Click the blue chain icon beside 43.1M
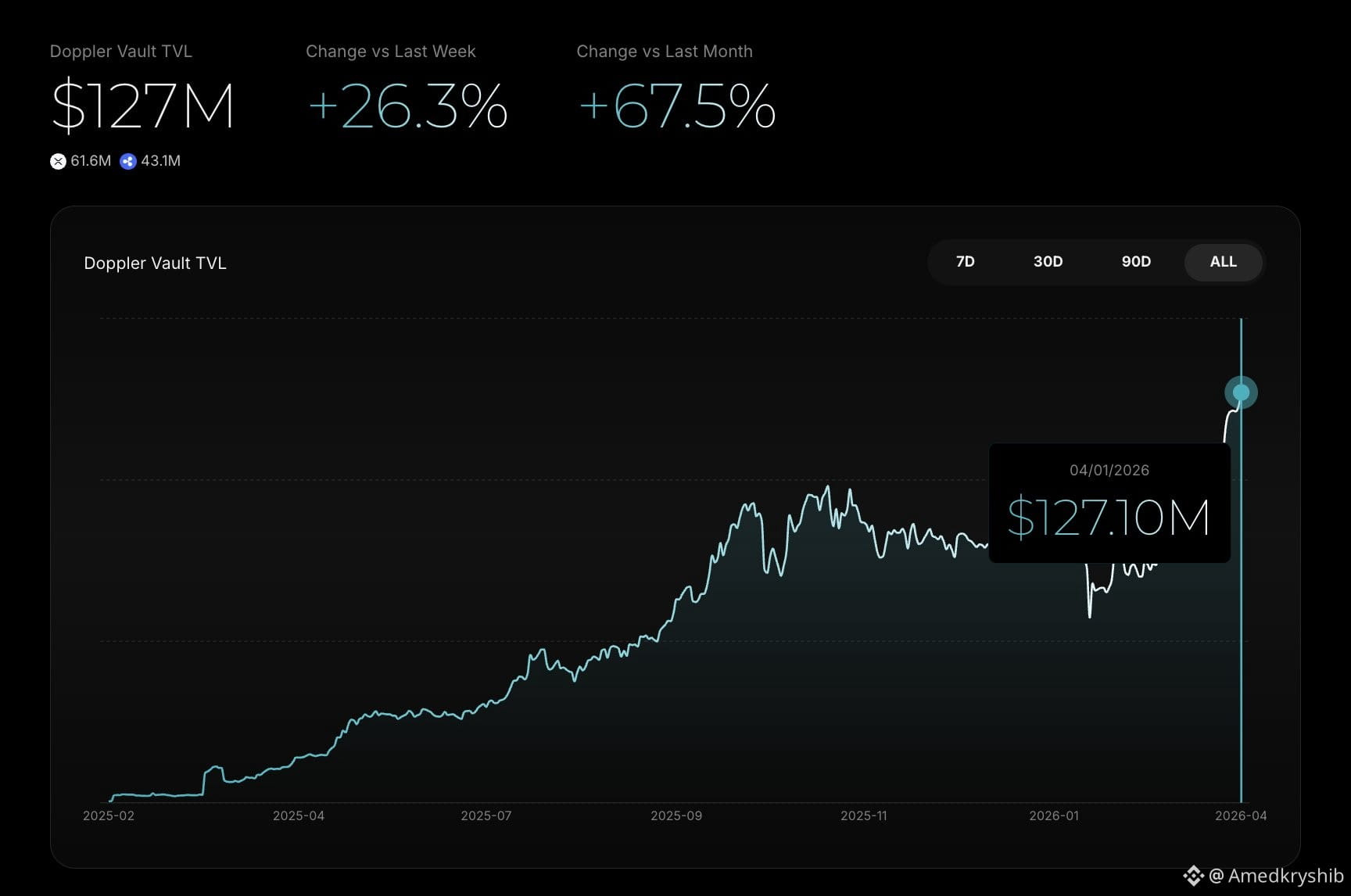The image size is (1351, 896). click(x=128, y=161)
